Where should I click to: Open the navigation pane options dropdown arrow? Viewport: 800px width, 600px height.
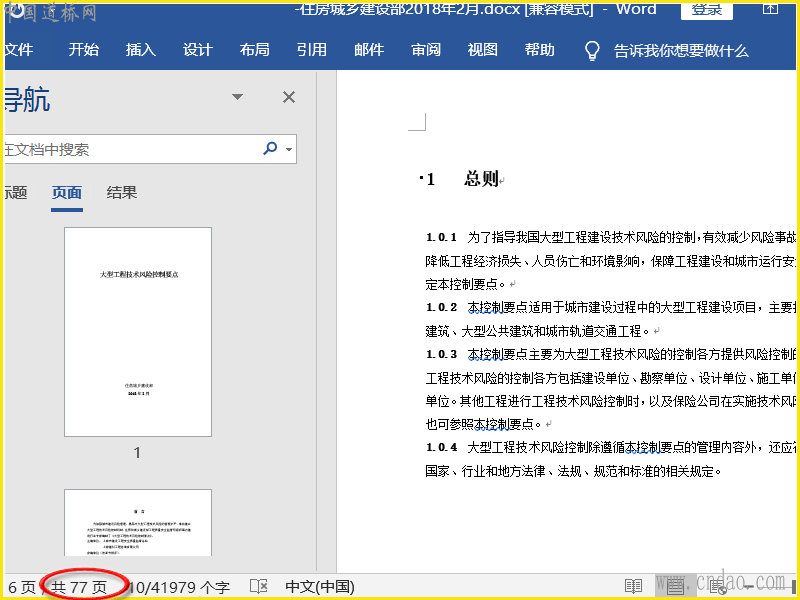[x=237, y=97]
